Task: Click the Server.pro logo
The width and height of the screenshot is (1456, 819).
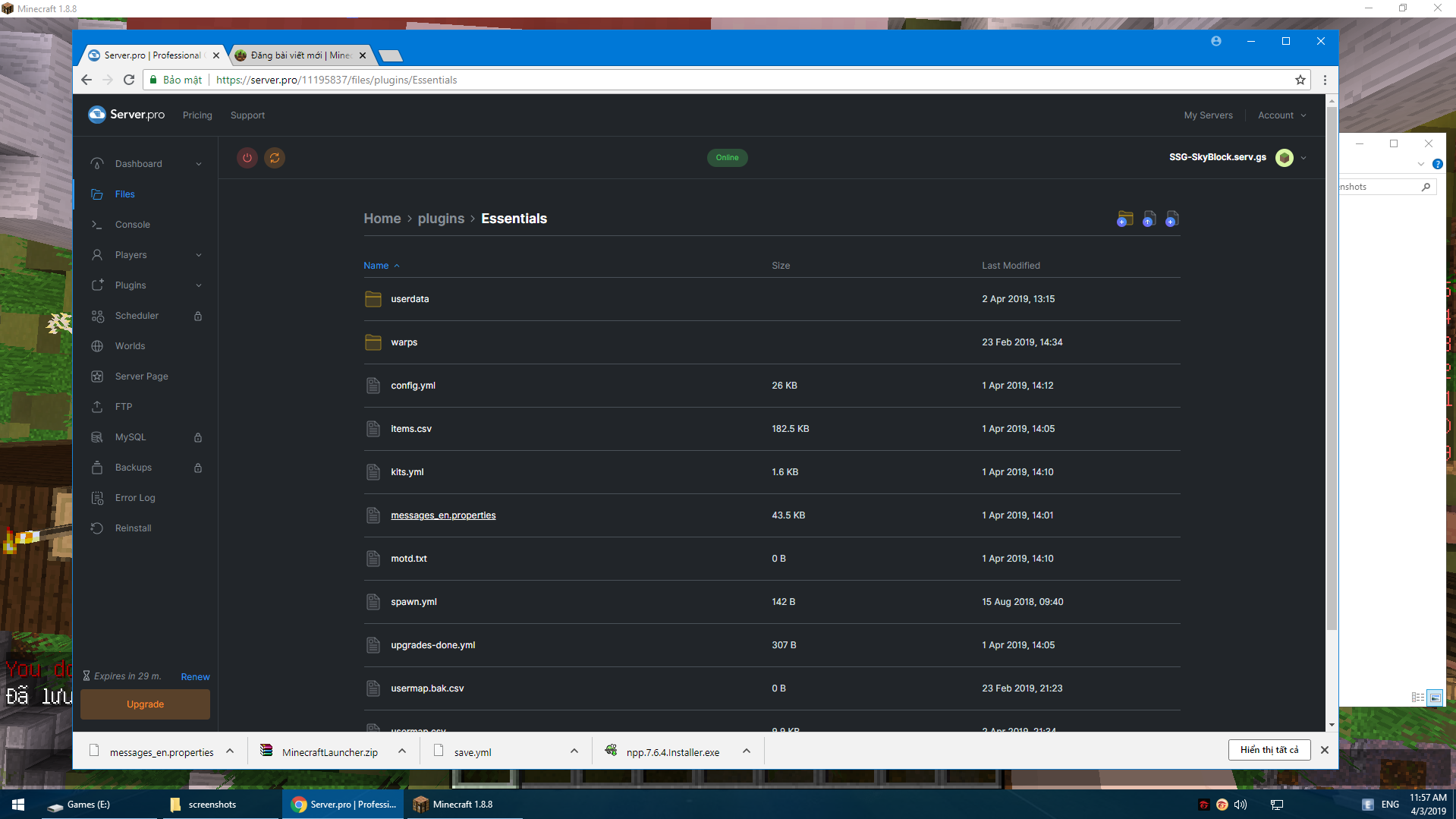Action: 127,115
